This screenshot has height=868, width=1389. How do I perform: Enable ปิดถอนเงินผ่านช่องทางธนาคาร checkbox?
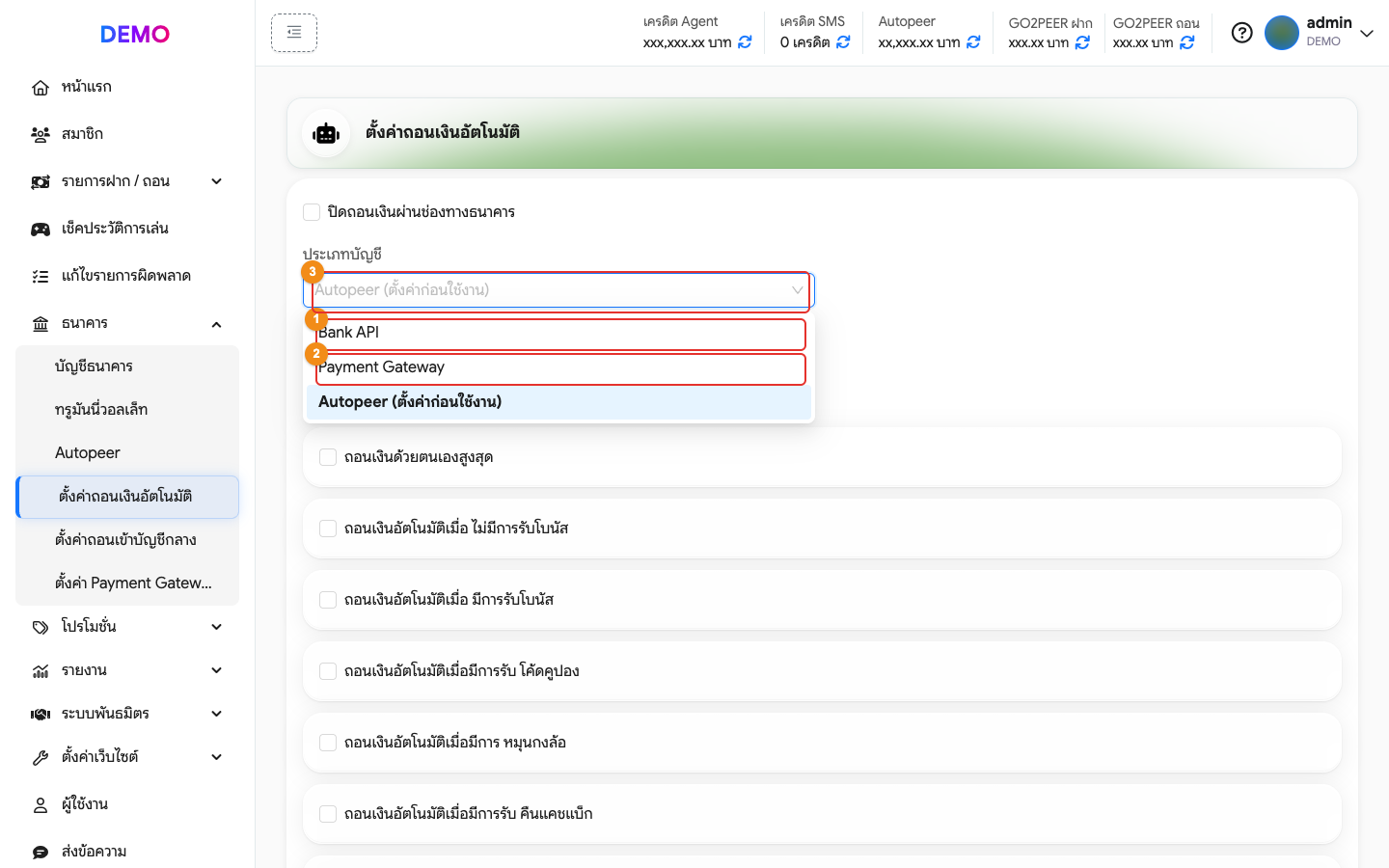click(312, 212)
